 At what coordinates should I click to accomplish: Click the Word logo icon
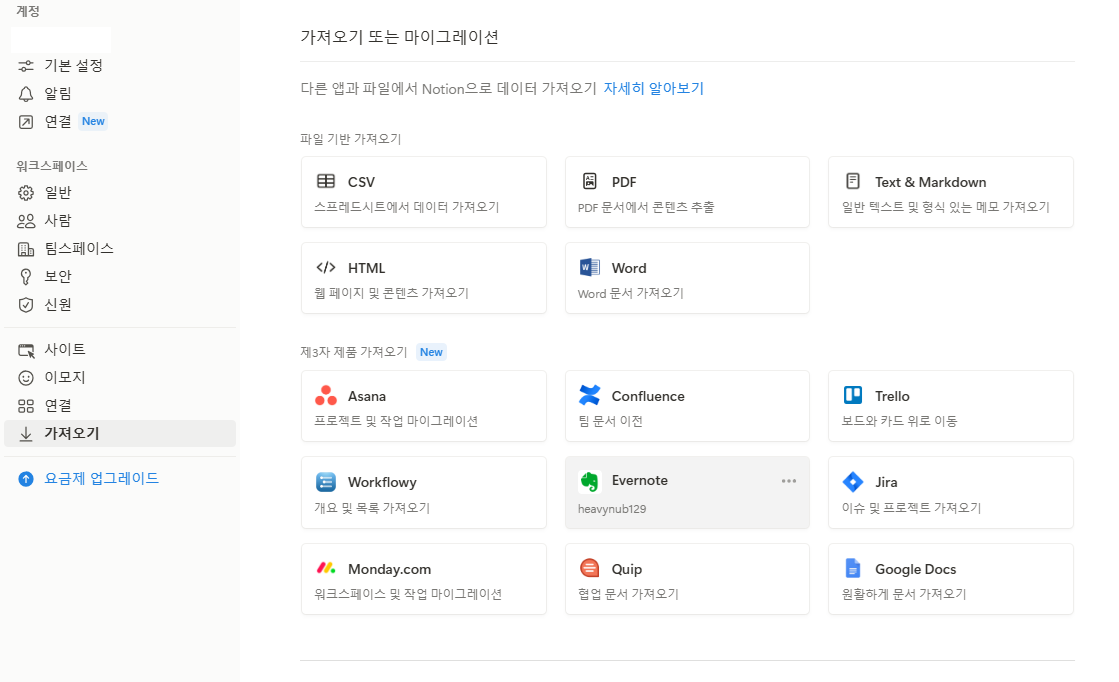point(589,268)
